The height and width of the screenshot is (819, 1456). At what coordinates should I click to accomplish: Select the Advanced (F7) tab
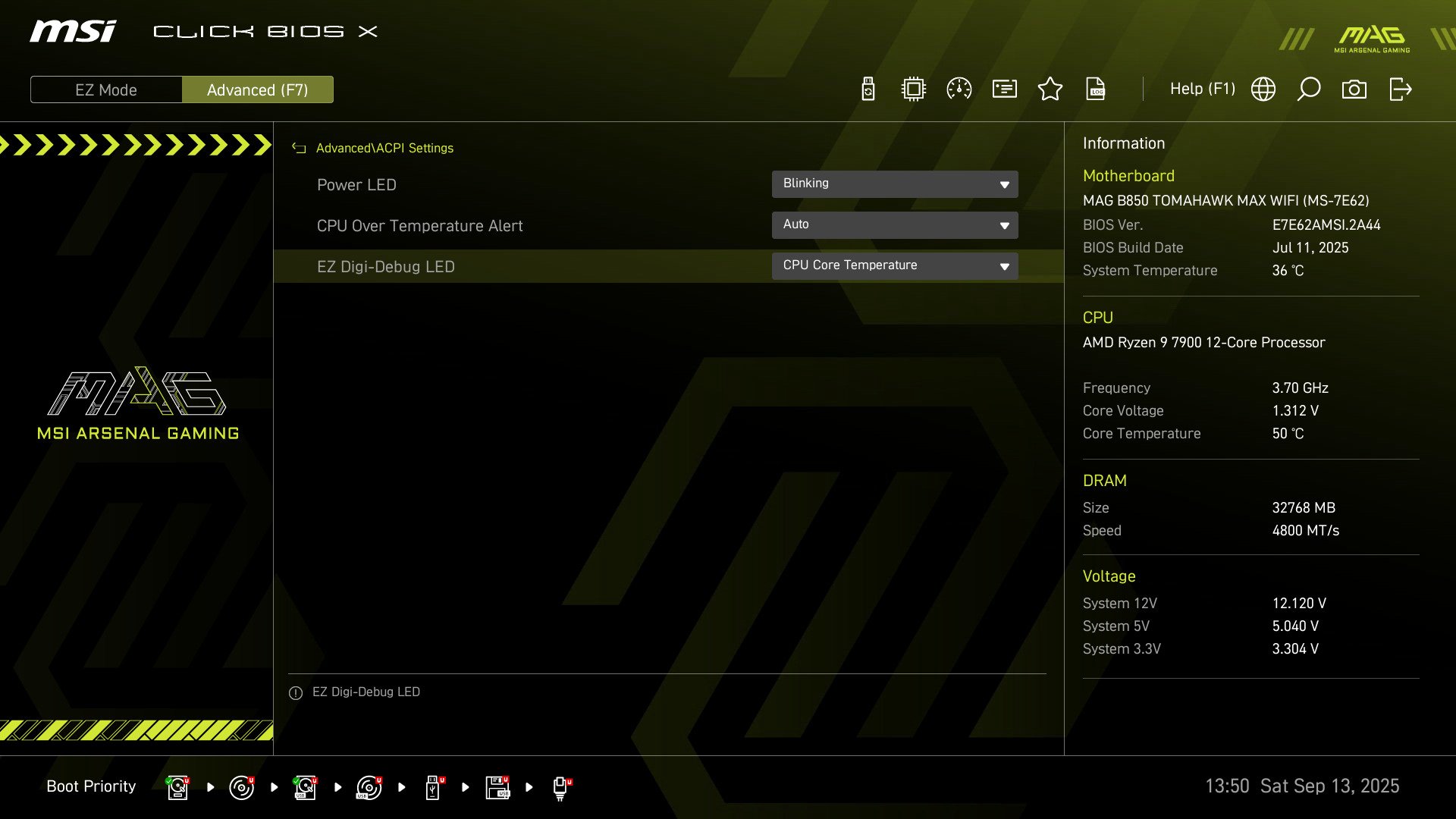tap(258, 89)
